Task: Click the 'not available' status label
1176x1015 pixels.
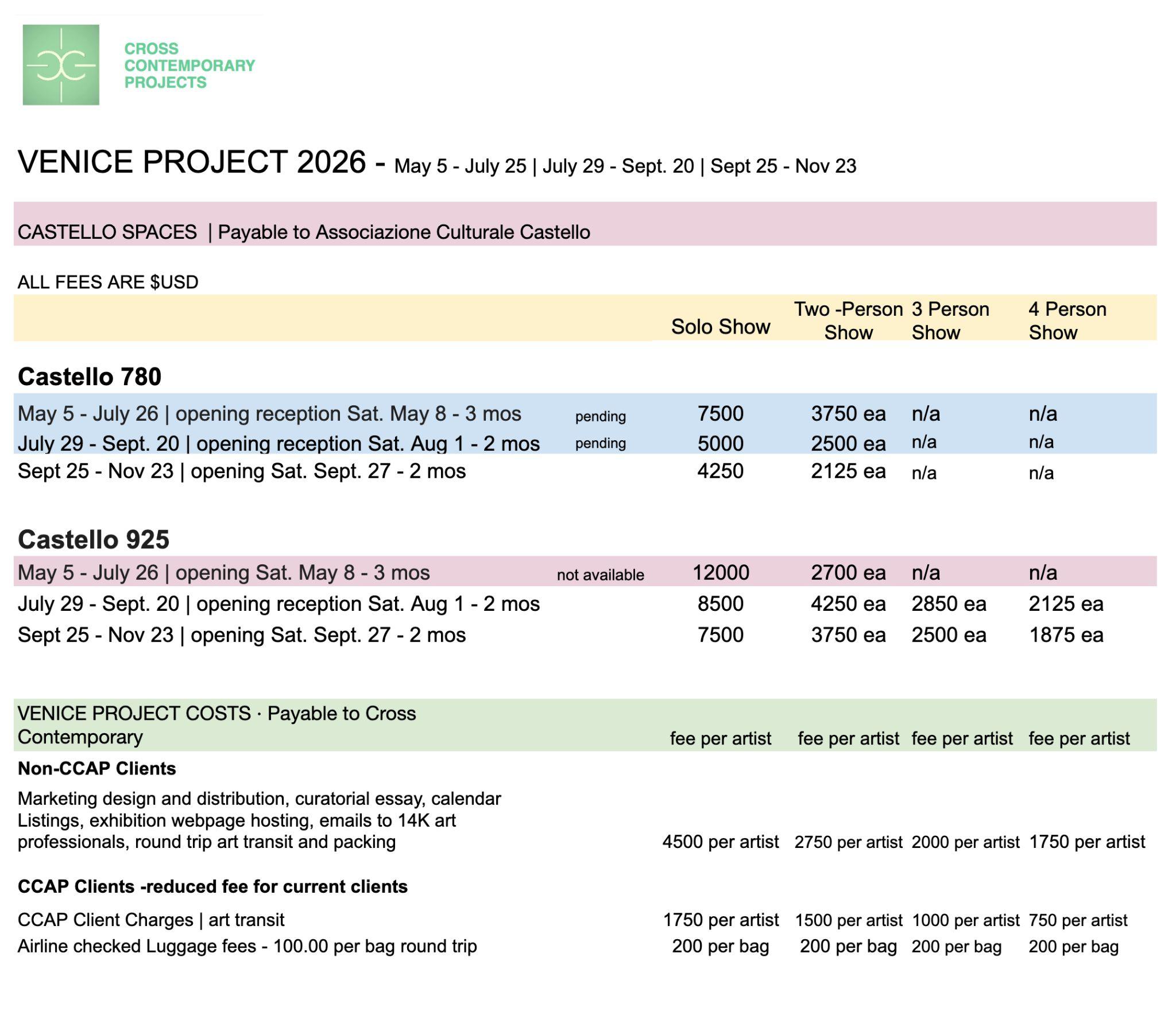Action: (600, 575)
